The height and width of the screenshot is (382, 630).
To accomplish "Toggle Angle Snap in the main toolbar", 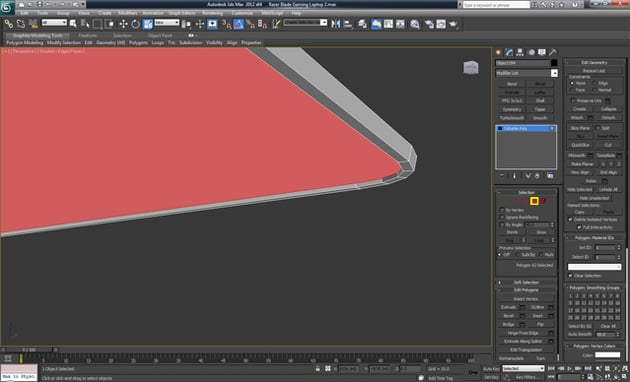I will point(239,24).
